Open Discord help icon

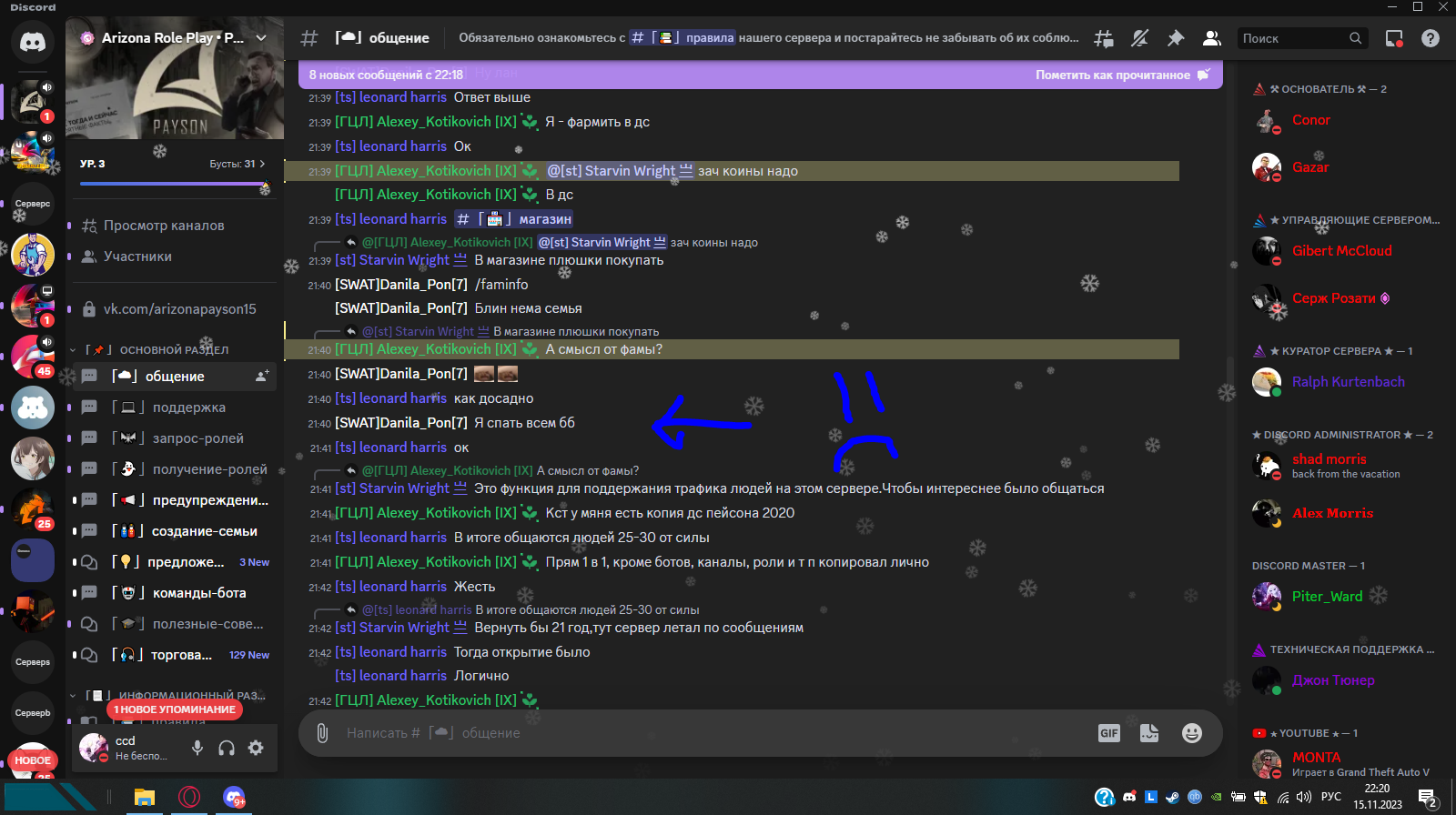pyautogui.click(x=1431, y=38)
